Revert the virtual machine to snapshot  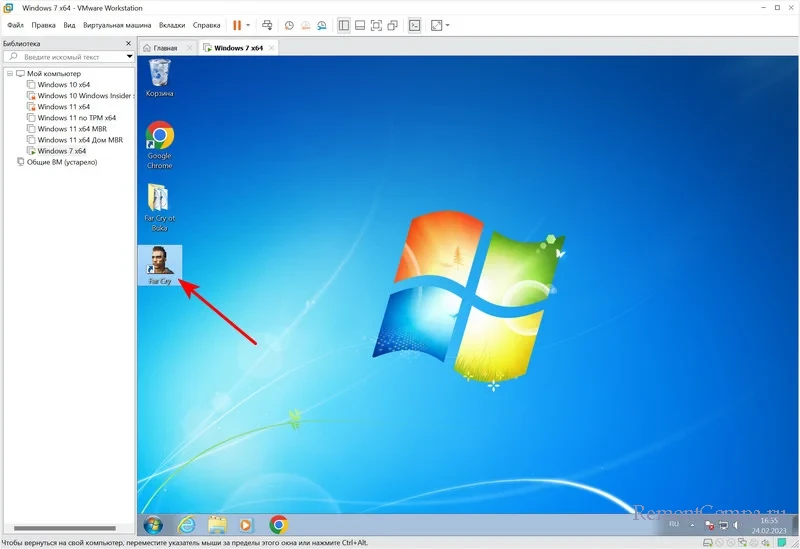305,25
